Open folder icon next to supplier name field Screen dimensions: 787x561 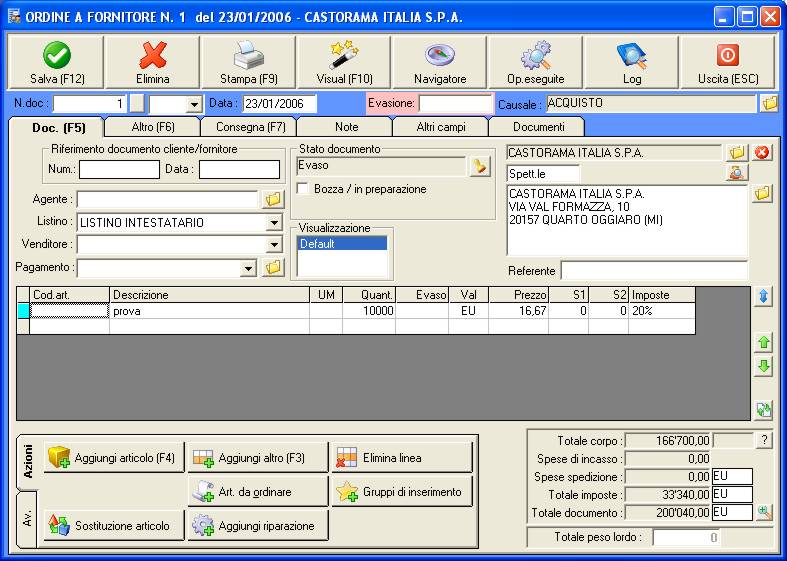click(737, 153)
